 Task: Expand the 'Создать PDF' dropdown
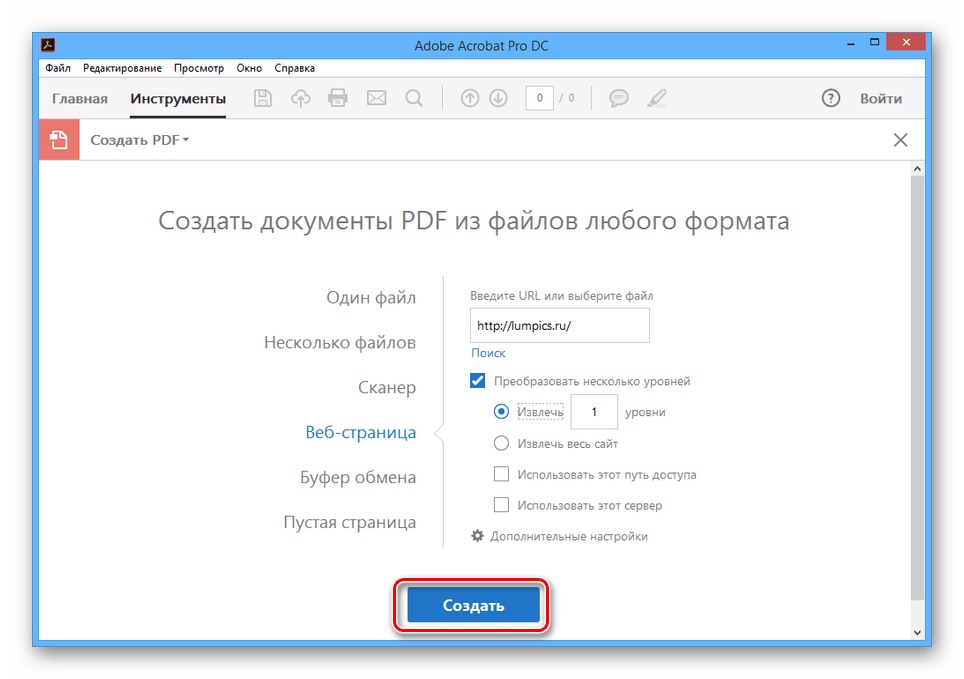coord(140,140)
